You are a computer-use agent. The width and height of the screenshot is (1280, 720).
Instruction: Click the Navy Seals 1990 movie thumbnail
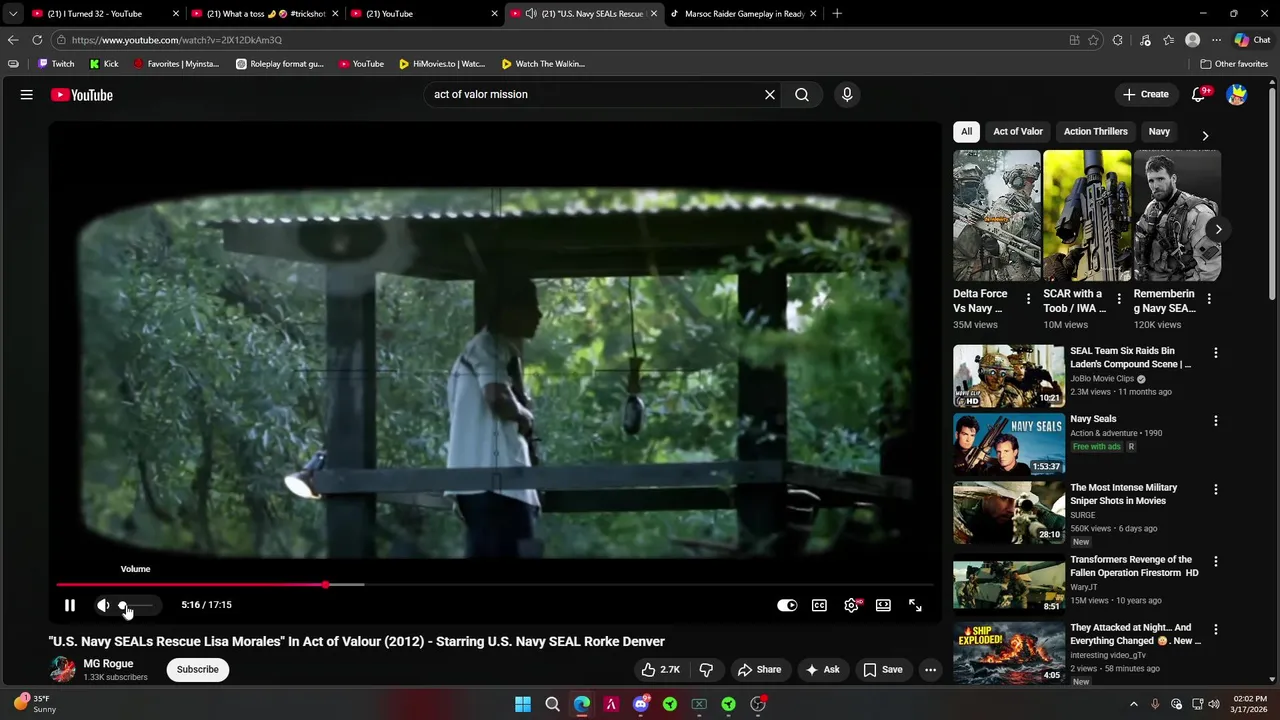click(x=1009, y=443)
